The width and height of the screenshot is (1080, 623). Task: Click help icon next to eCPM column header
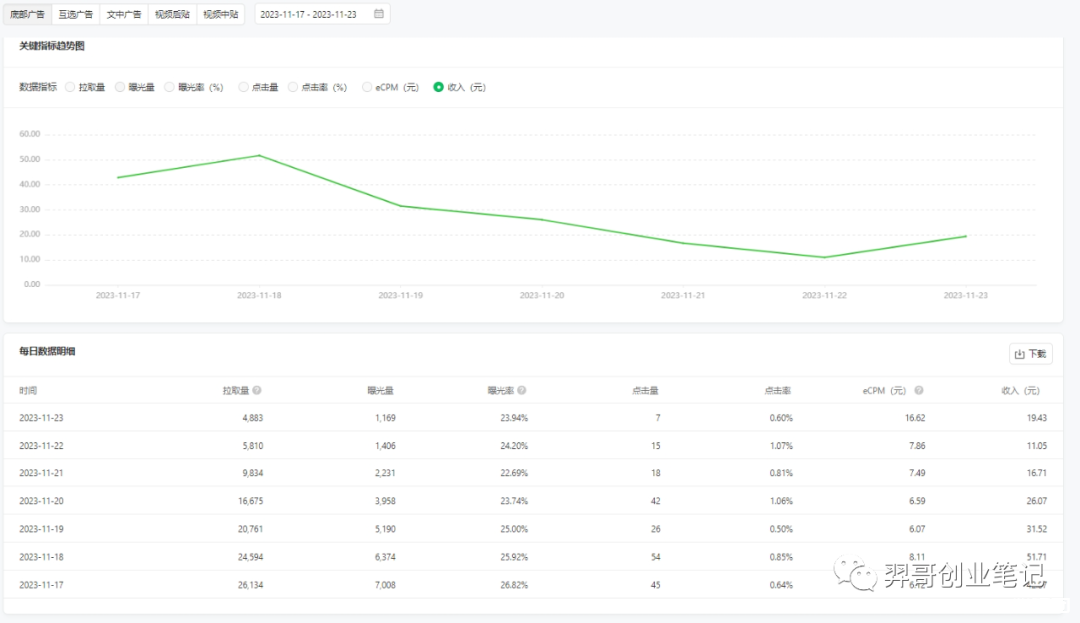pos(919,390)
